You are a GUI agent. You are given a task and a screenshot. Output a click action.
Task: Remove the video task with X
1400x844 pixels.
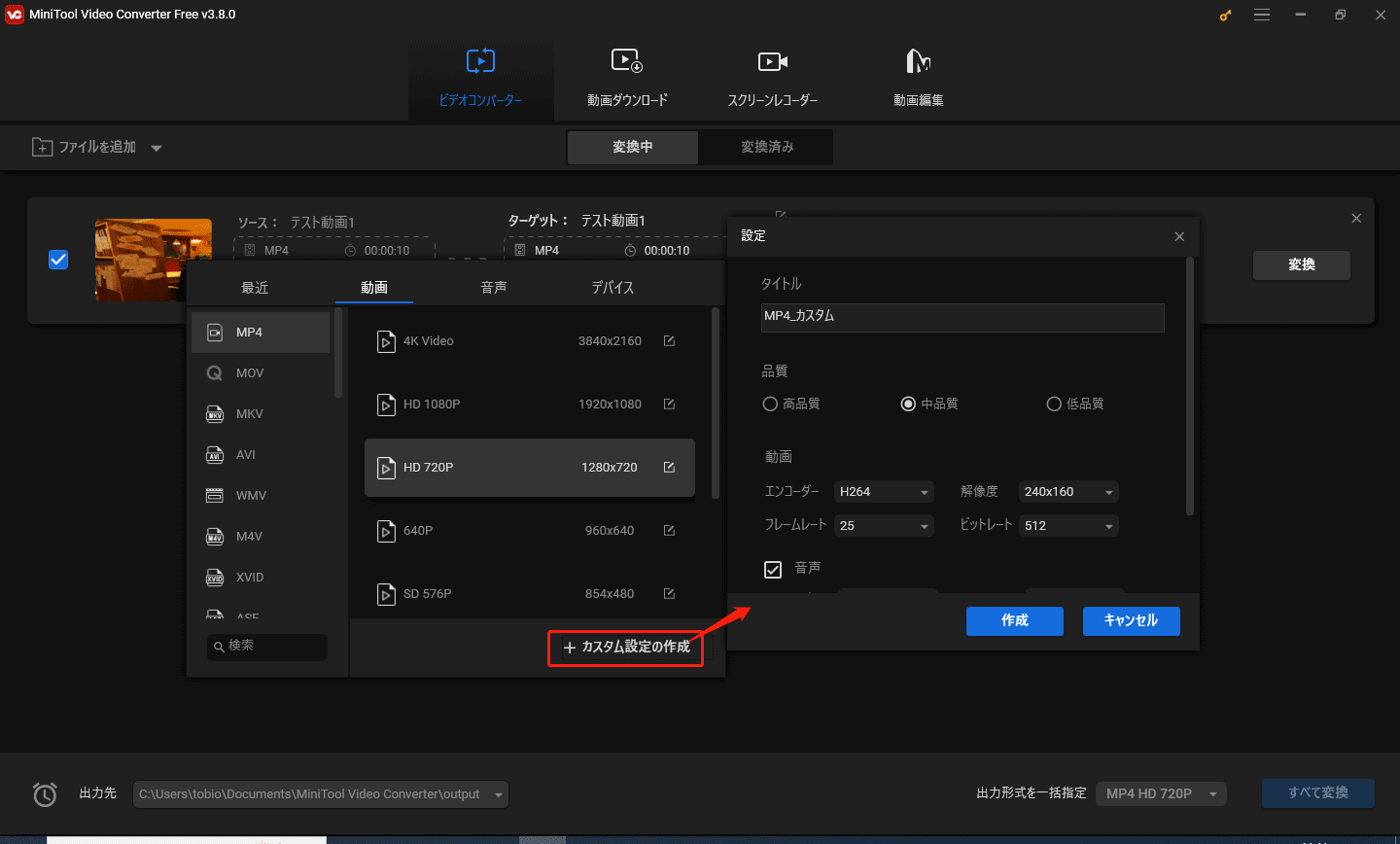1356,219
